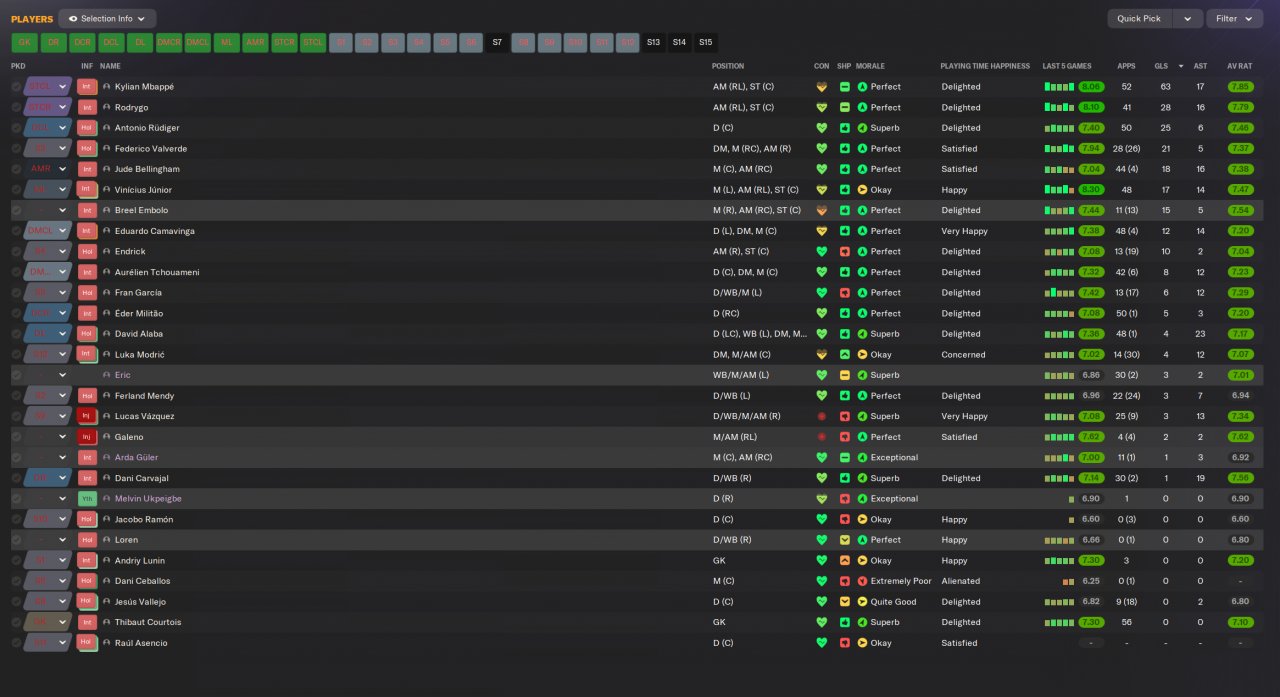Viewport: 1280px width, 697px height.
Task: Toggle the picked checkmark for Rodrygo
Action: [x=16, y=107]
